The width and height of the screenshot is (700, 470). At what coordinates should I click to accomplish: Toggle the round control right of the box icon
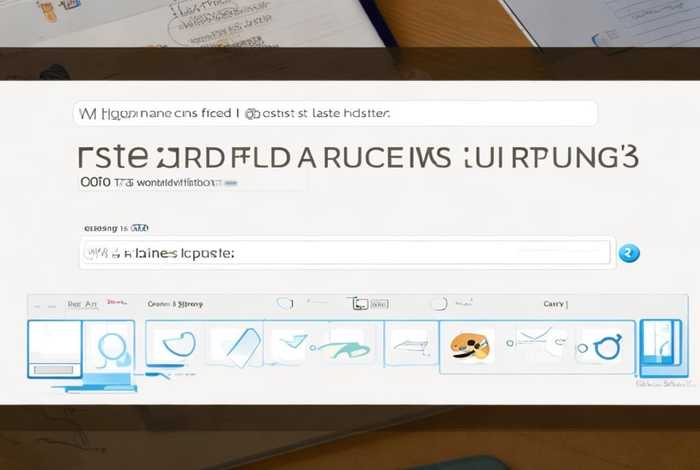click(437, 302)
